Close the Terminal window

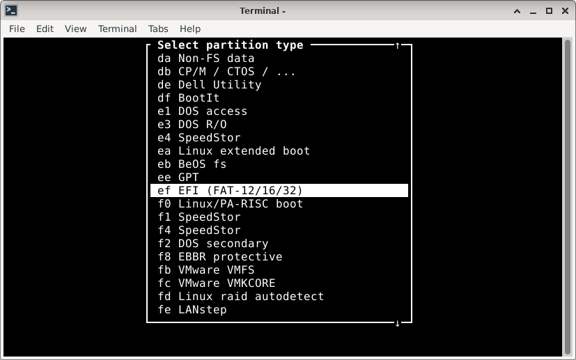click(x=565, y=11)
